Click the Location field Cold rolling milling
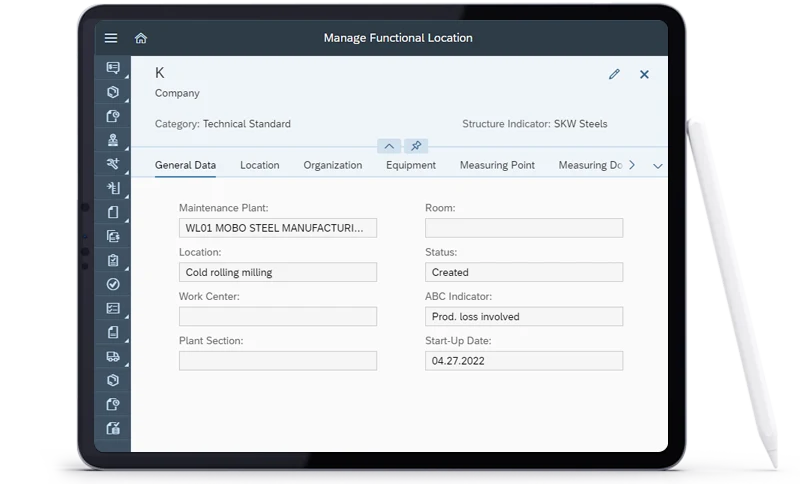Viewport: 800px width, 484px height. [x=278, y=272]
